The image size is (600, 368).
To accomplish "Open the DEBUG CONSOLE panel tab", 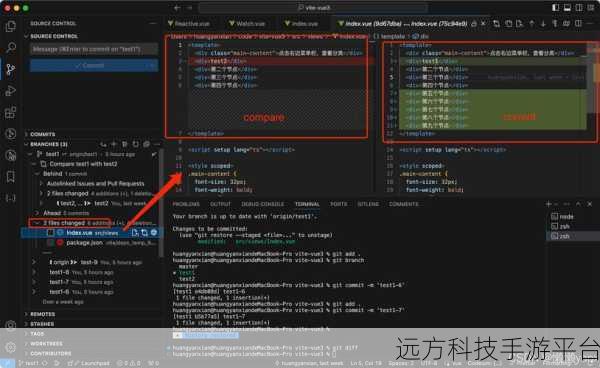I will tap(262, 204).
